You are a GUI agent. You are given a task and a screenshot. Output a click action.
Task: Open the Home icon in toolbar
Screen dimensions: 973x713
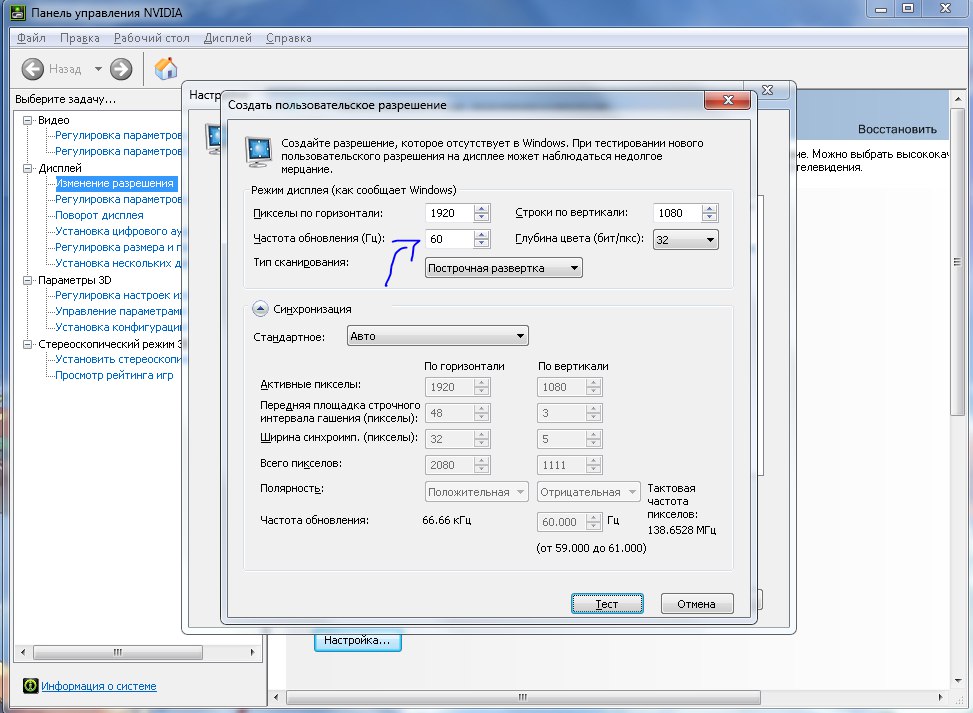point(166,69)
